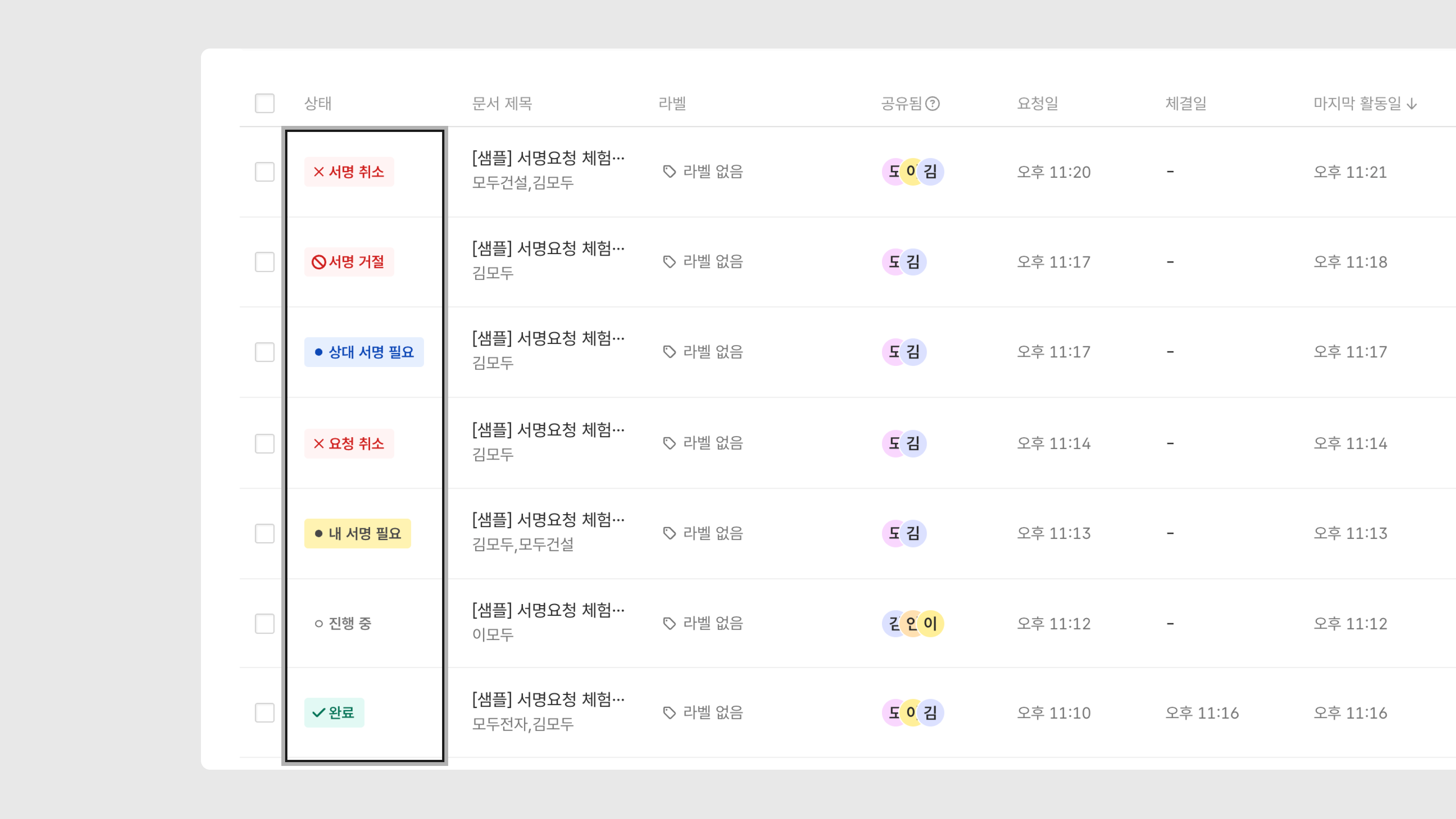Toggle the select-all checkbox in the header
The height and width of the screenshot is (819, 1456).
click(x=265, y=104)
